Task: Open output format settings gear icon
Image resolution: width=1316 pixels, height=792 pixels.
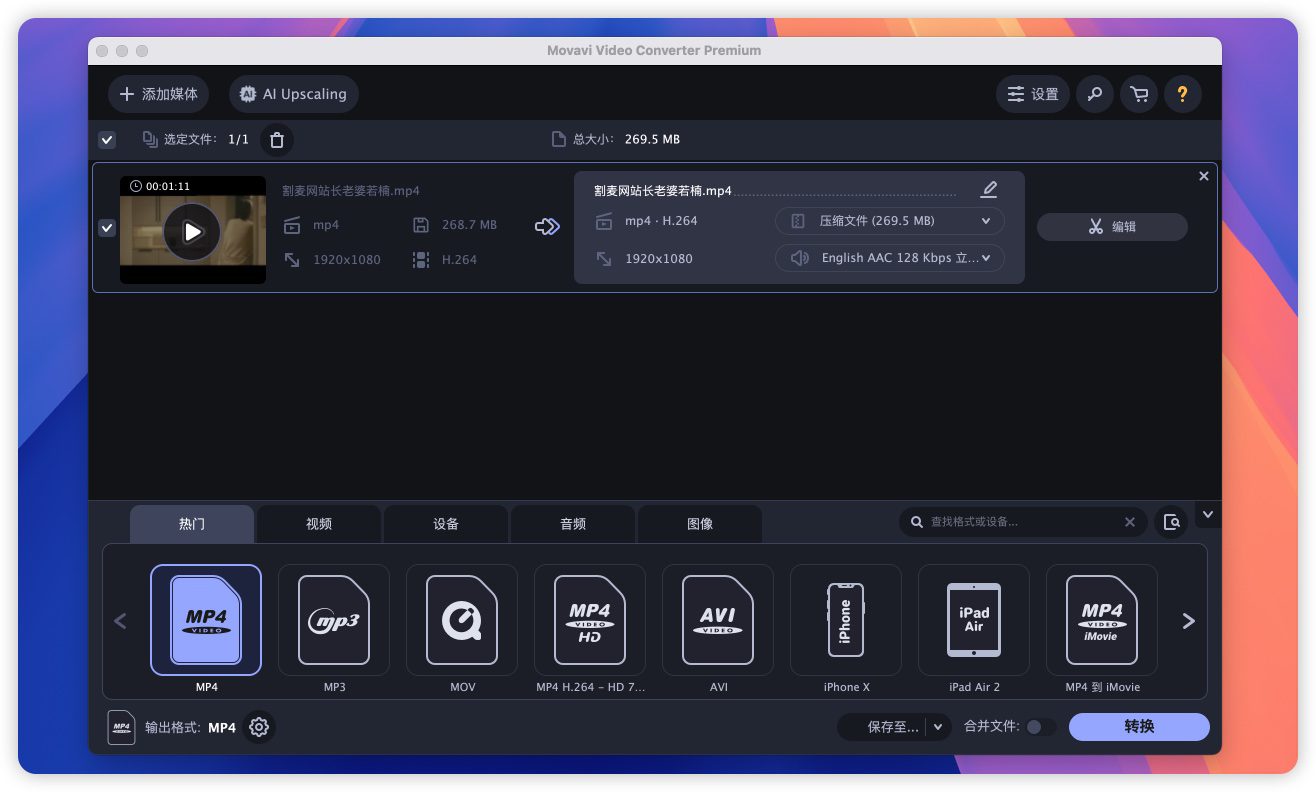Action: (259, 727)
